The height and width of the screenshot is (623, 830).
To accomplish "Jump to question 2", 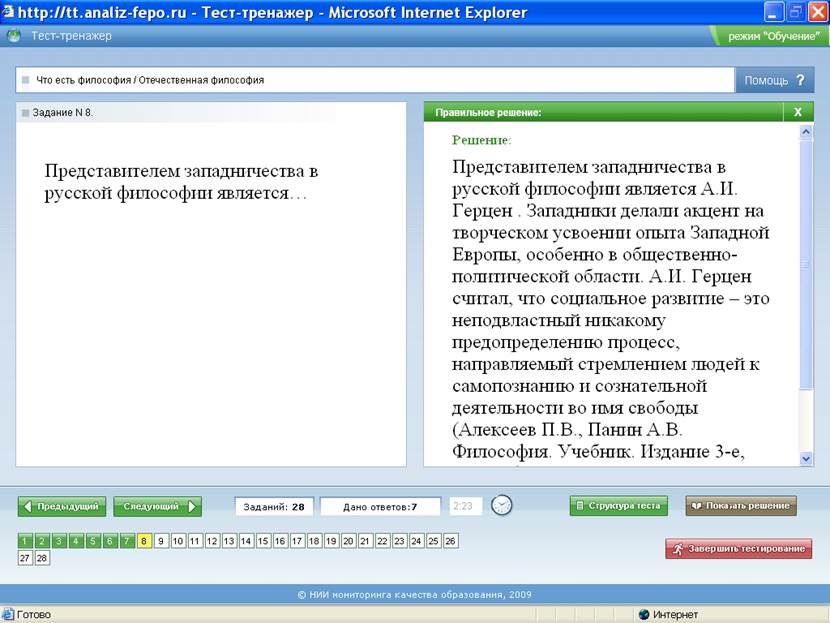I will (x=42, y=541).
